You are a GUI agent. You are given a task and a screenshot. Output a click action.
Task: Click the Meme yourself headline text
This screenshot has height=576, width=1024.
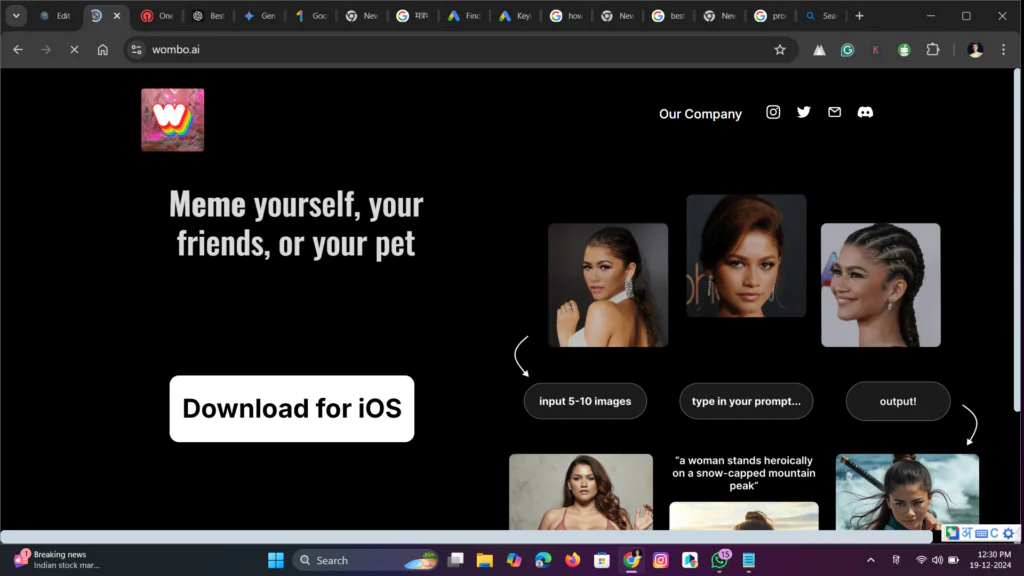point(296,223)
